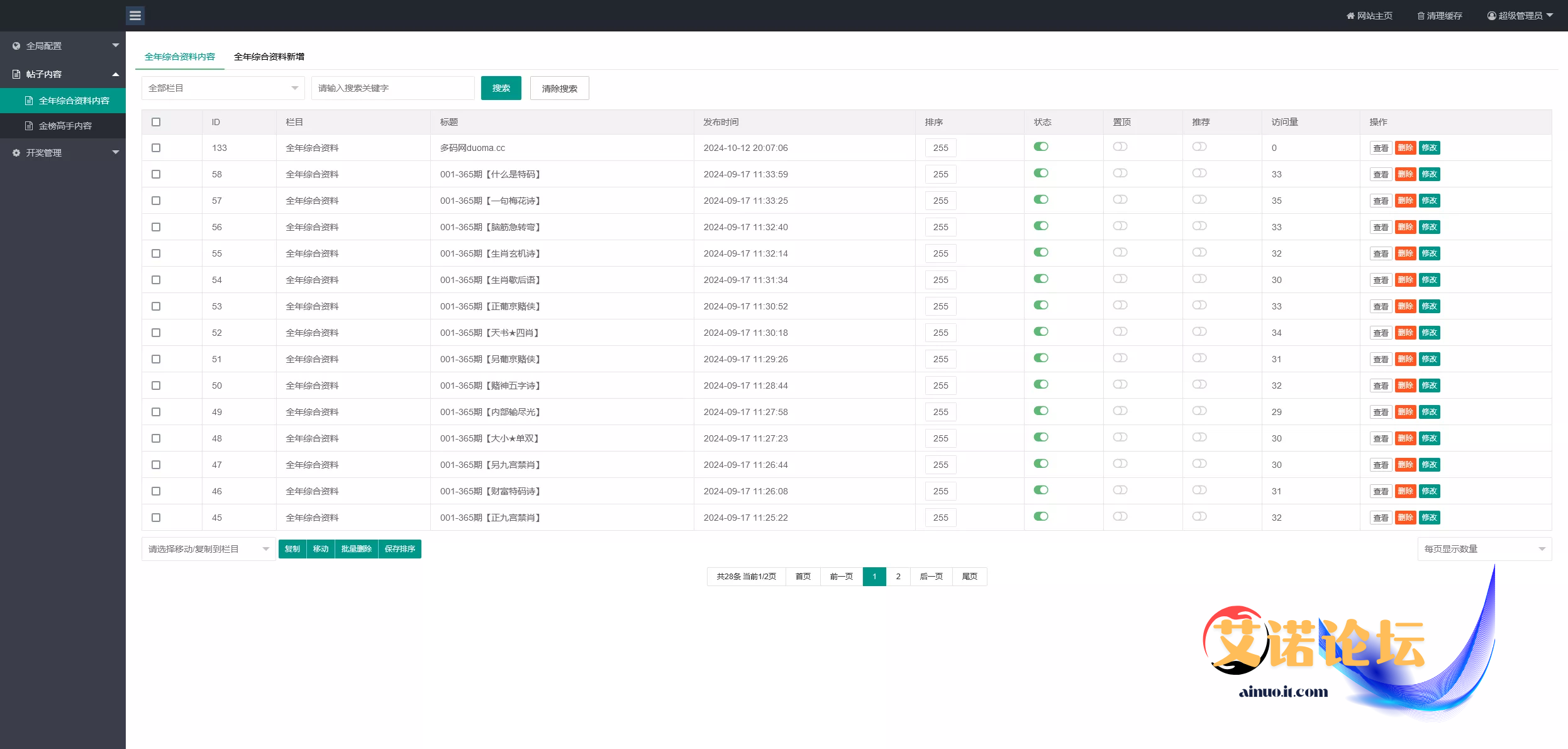Click the 后一页 pagination button

click(x=931, y=577)
